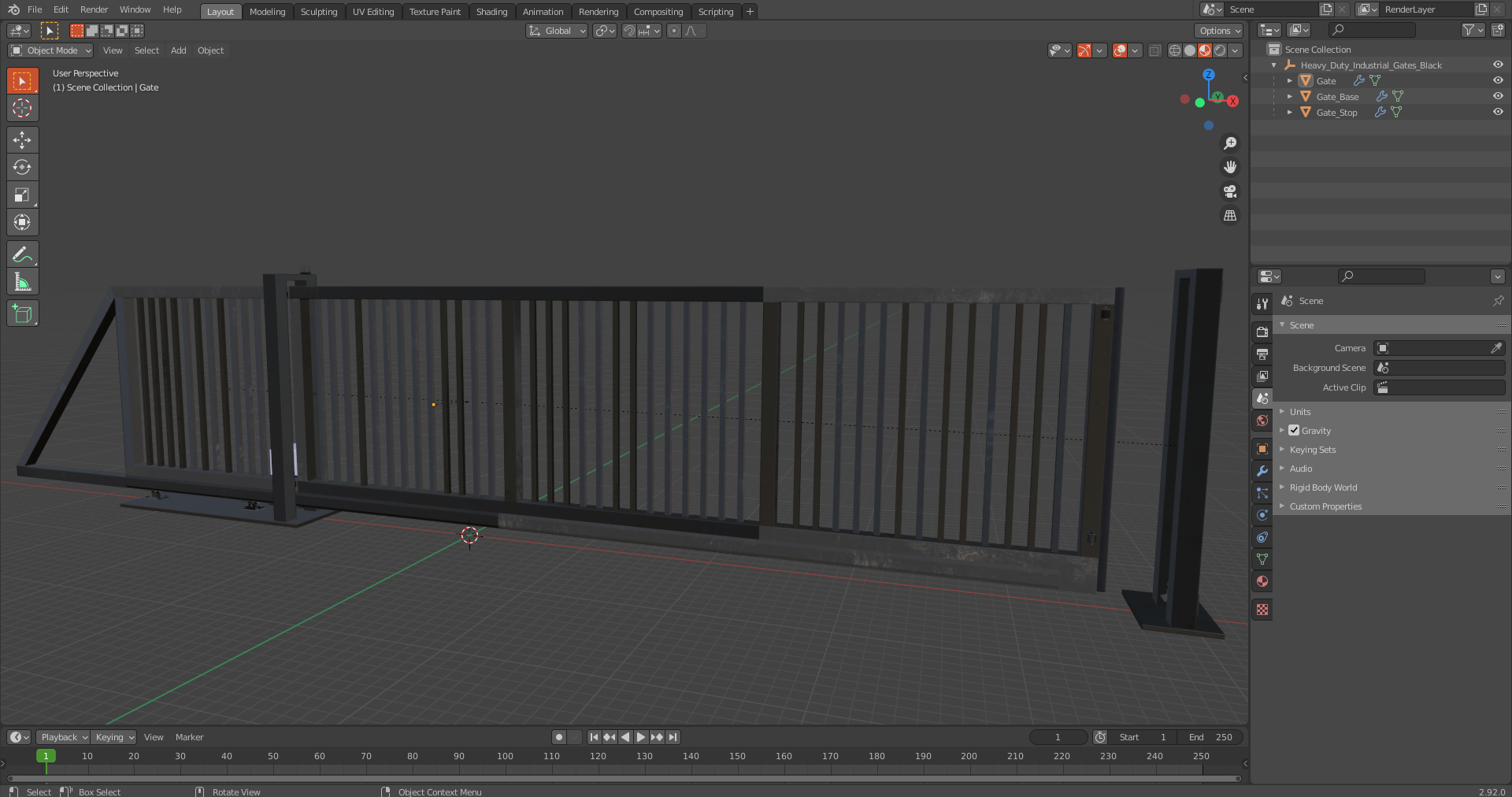Screen dimensions: 1512x797
Task: Activate the Rotate tool
Action: point(22,167)
